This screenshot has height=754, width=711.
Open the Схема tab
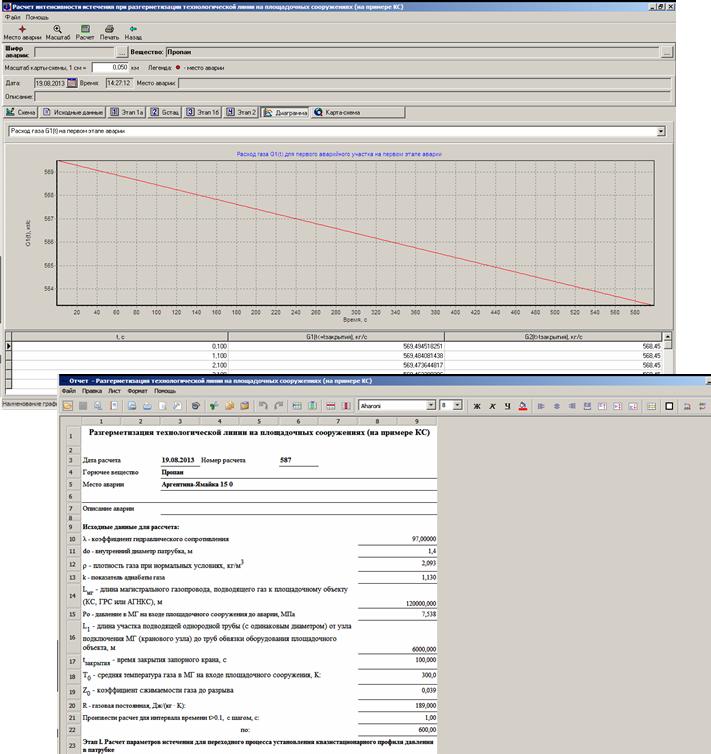(20, 113)
